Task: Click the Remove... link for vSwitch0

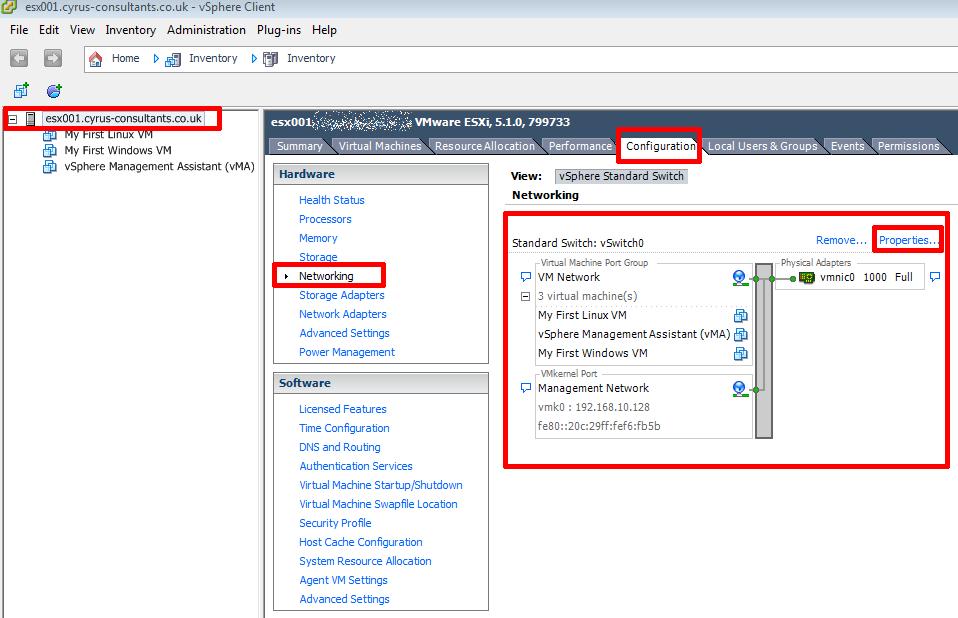Action: (841, 240)
